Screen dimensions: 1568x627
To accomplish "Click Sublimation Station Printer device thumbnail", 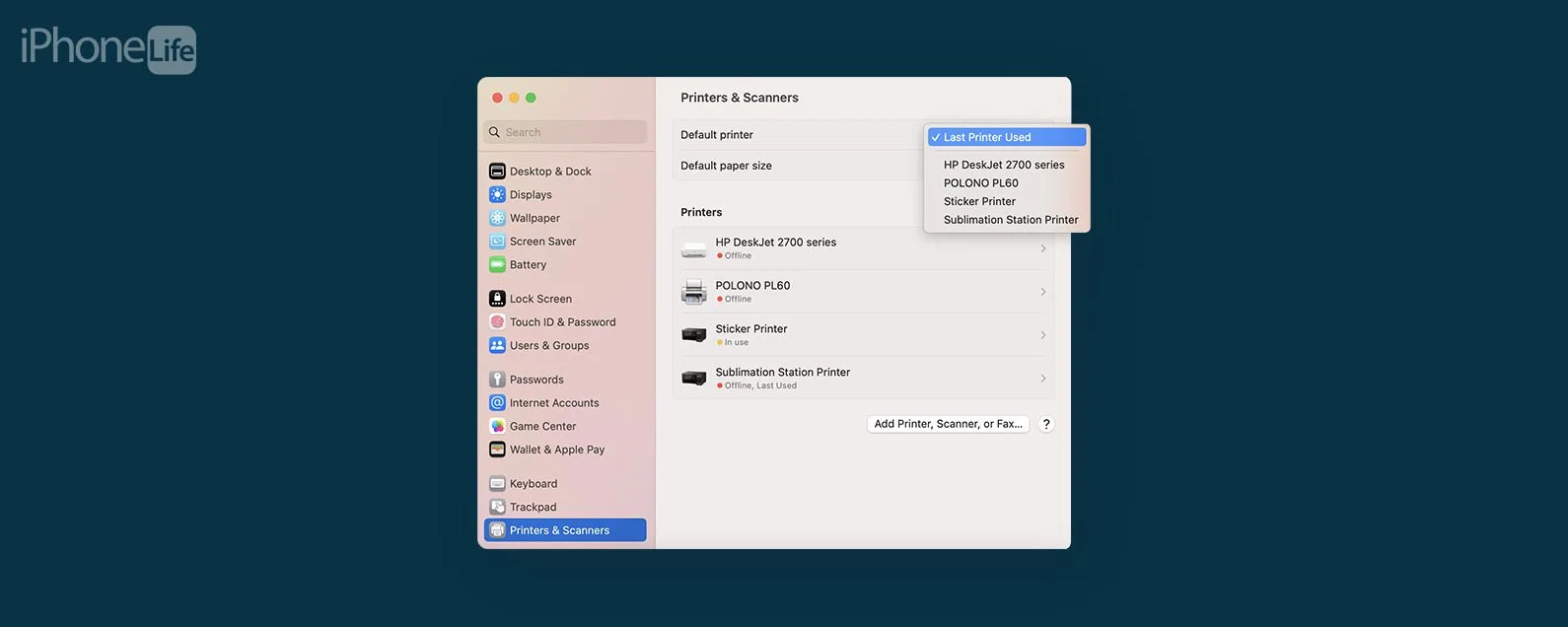I will click(694, 379).
